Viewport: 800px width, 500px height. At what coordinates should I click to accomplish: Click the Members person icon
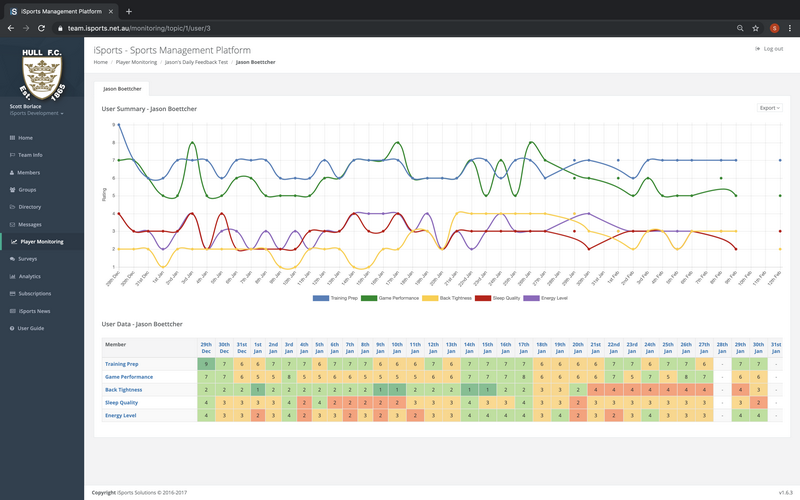[x=12, y=172]
